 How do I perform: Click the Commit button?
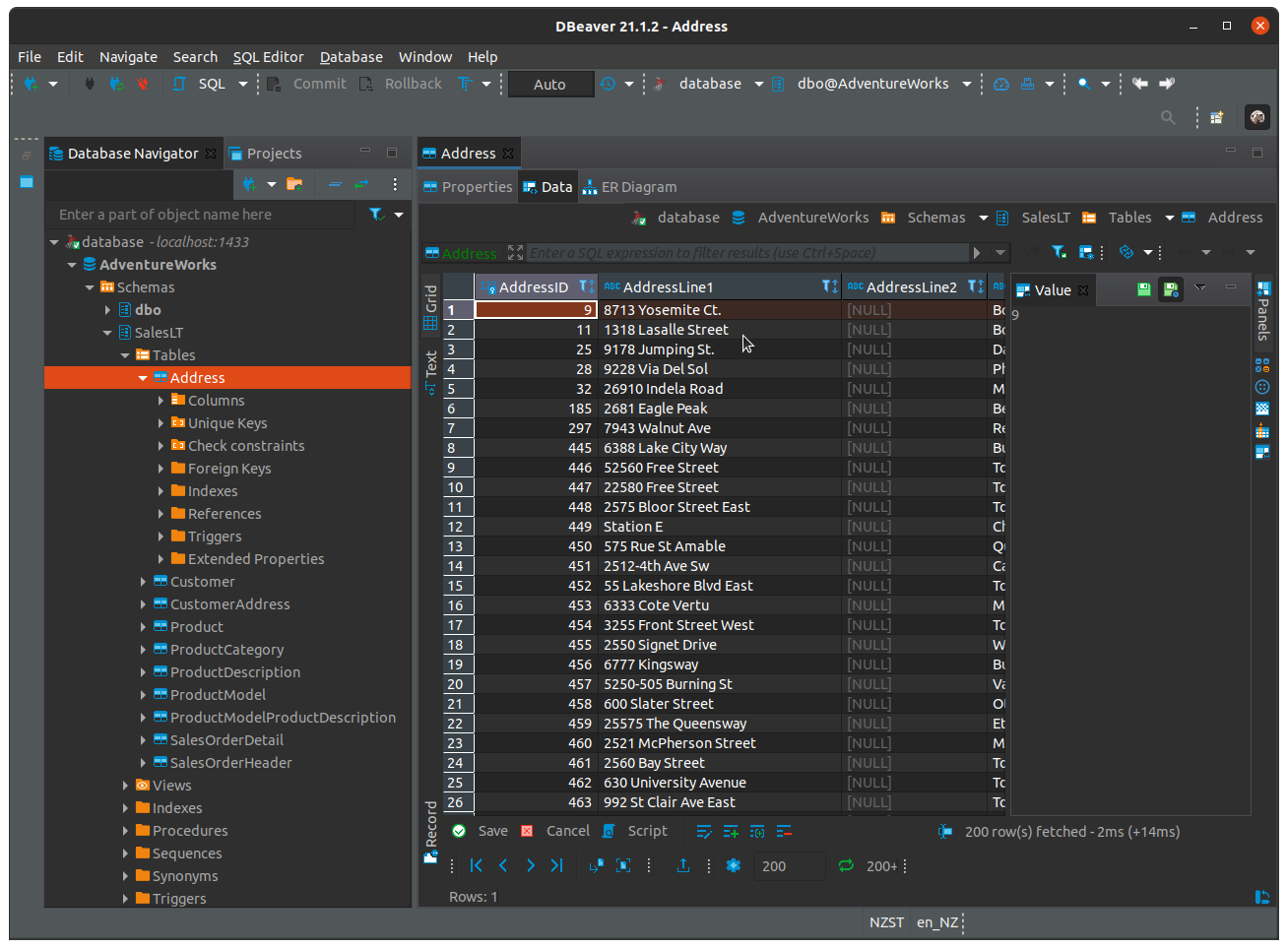coord(307,84)
